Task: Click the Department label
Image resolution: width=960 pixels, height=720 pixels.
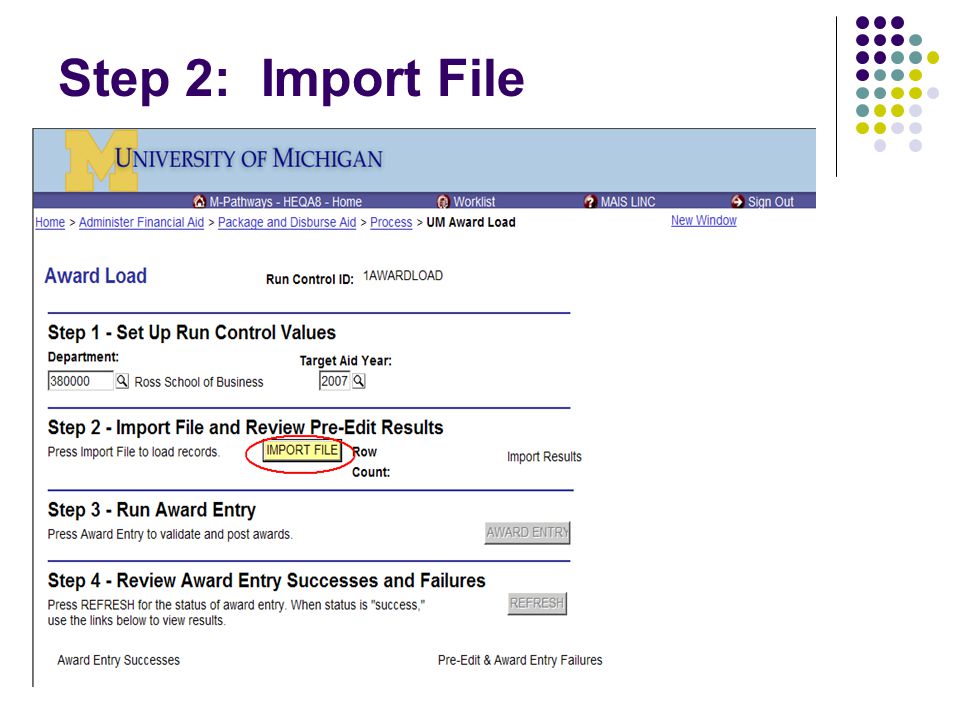Action: (83, 357)
